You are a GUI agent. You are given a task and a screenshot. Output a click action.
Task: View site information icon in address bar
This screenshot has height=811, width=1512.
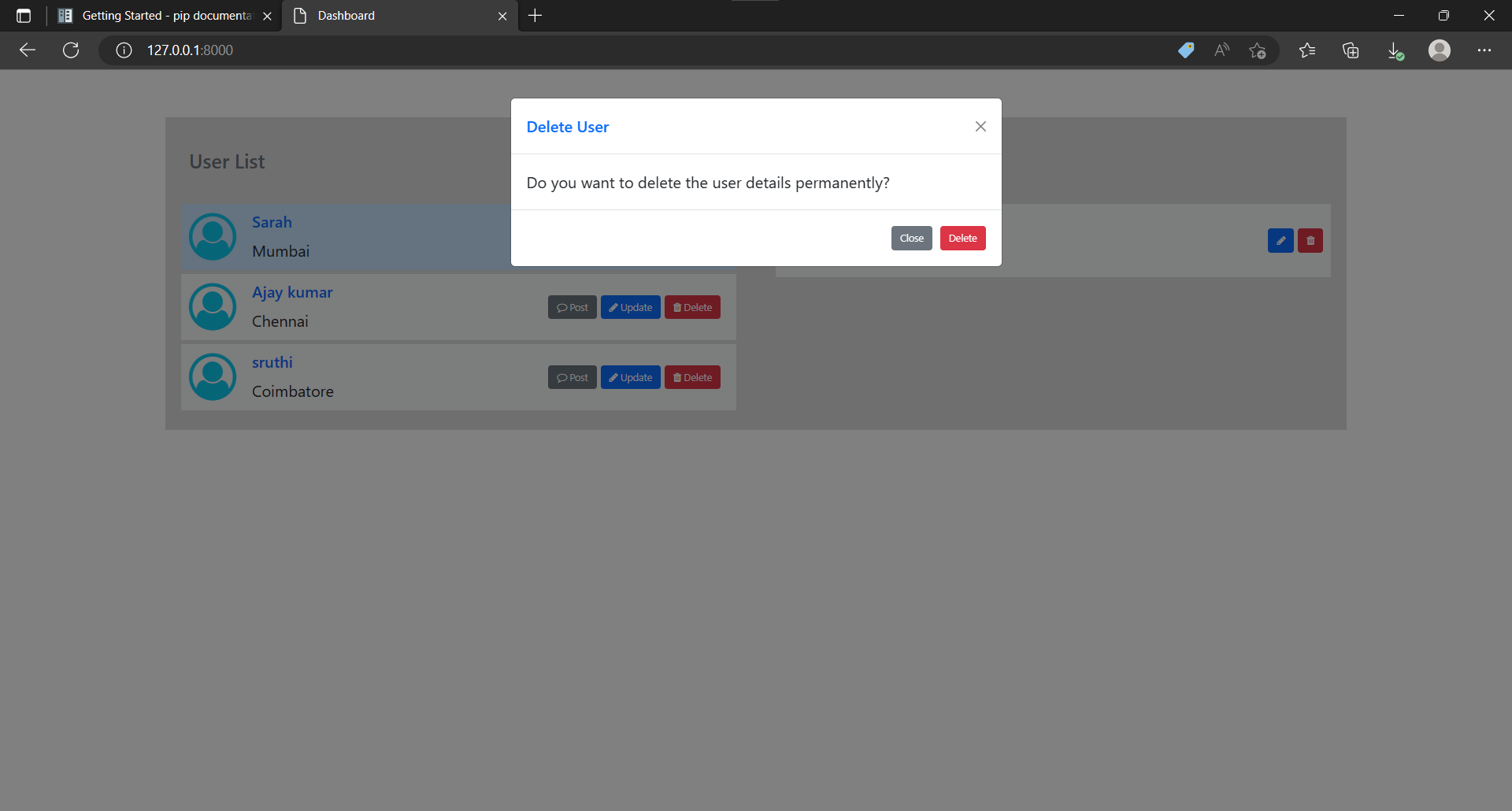click(124, 50)
